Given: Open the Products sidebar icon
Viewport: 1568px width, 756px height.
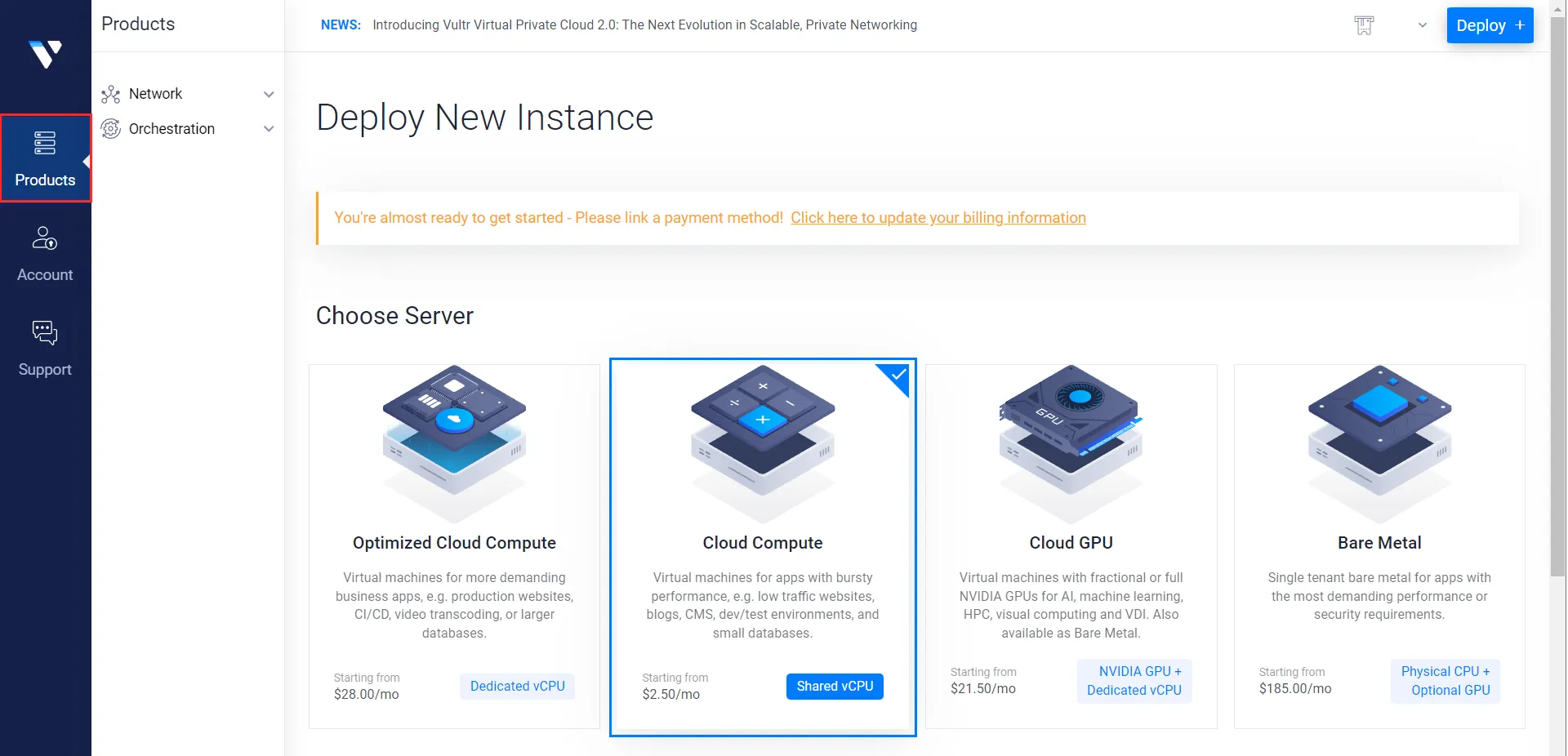Looking at the screenshot, I should (45, 143).
